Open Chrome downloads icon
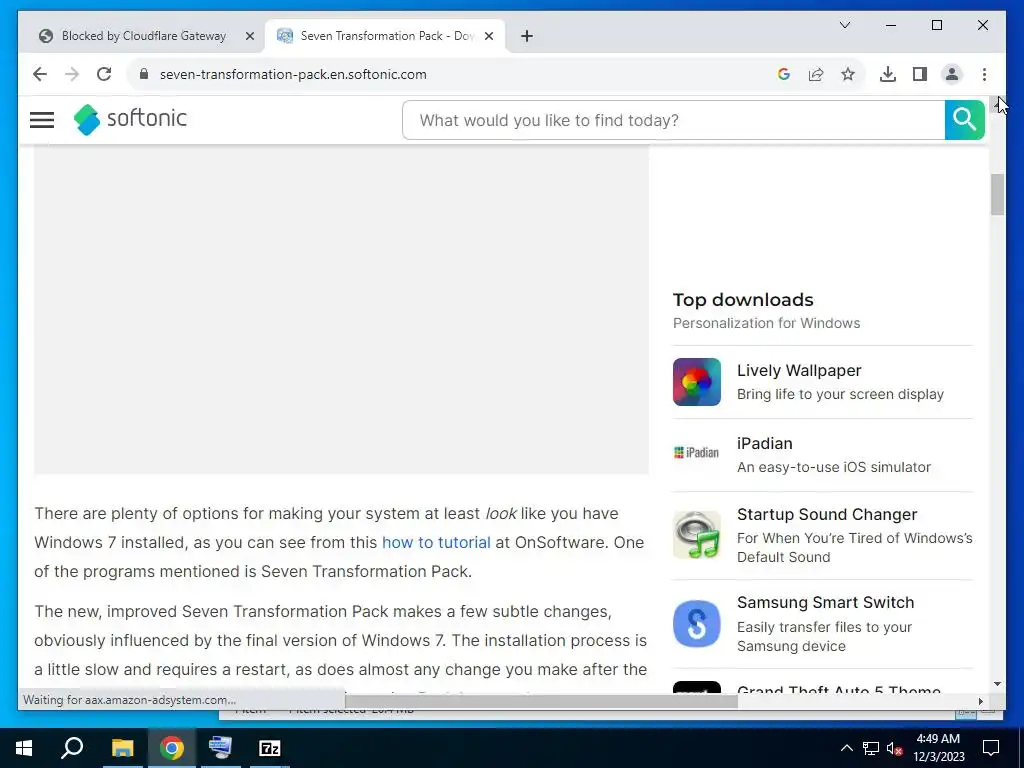The height and width of the screenshot is (768, 1024). [x=888, y=74]
